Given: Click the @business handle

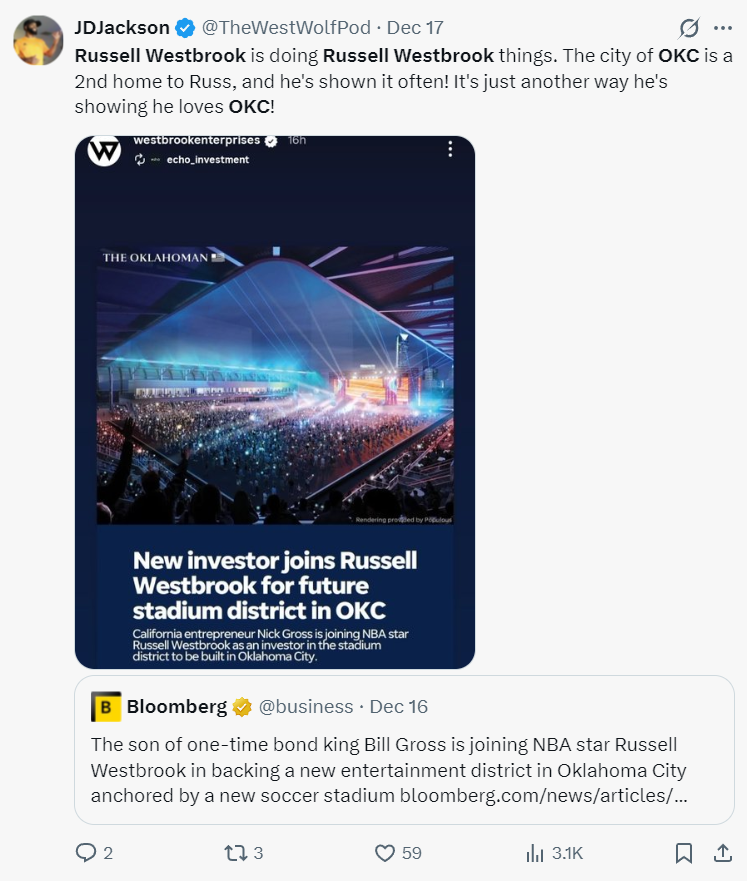Looking at the screenshot, I should click(306, 707).
